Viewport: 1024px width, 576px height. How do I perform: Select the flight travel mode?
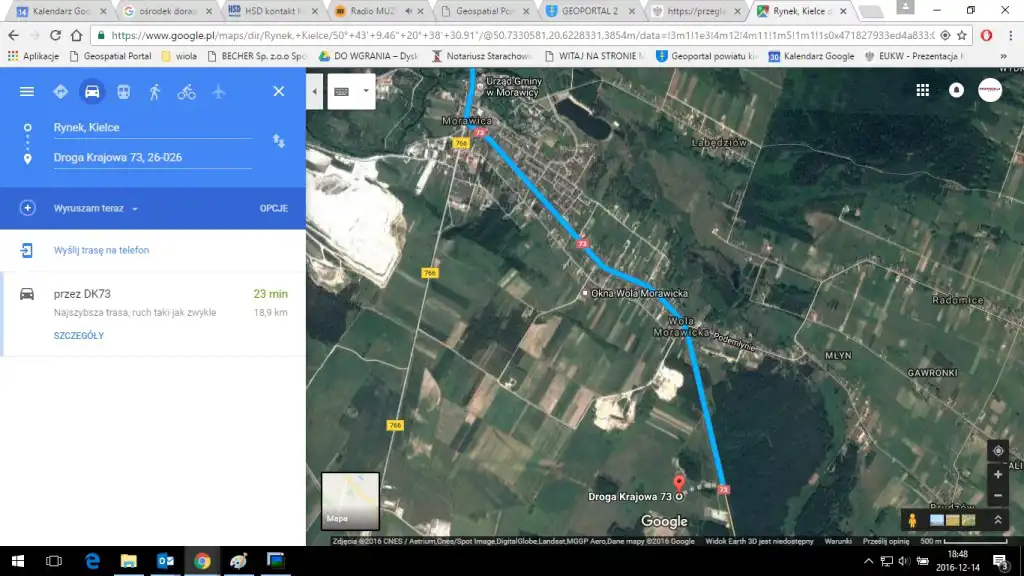(218, 92)
